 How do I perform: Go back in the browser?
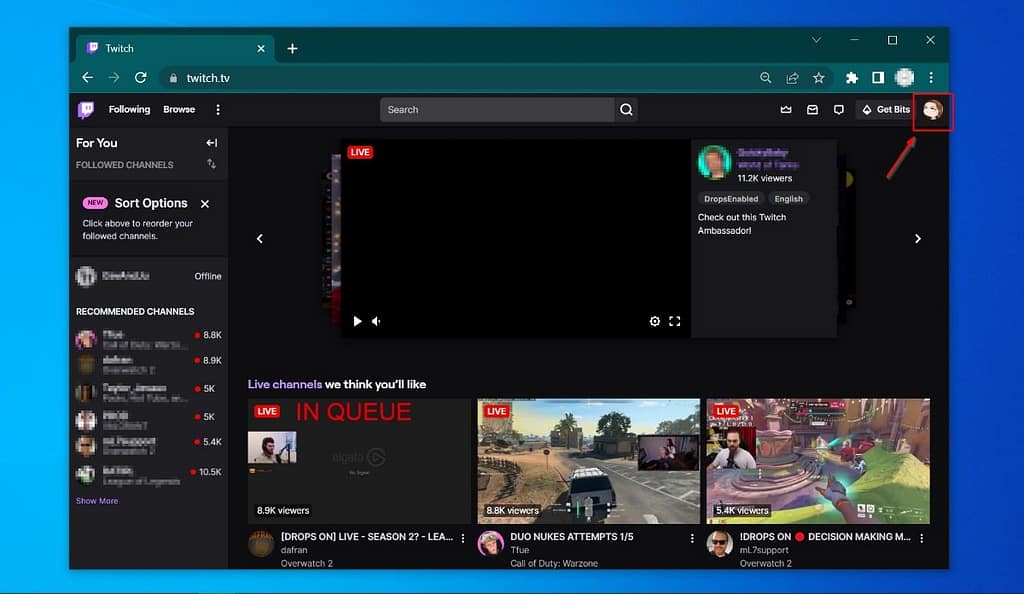(88, 78)
